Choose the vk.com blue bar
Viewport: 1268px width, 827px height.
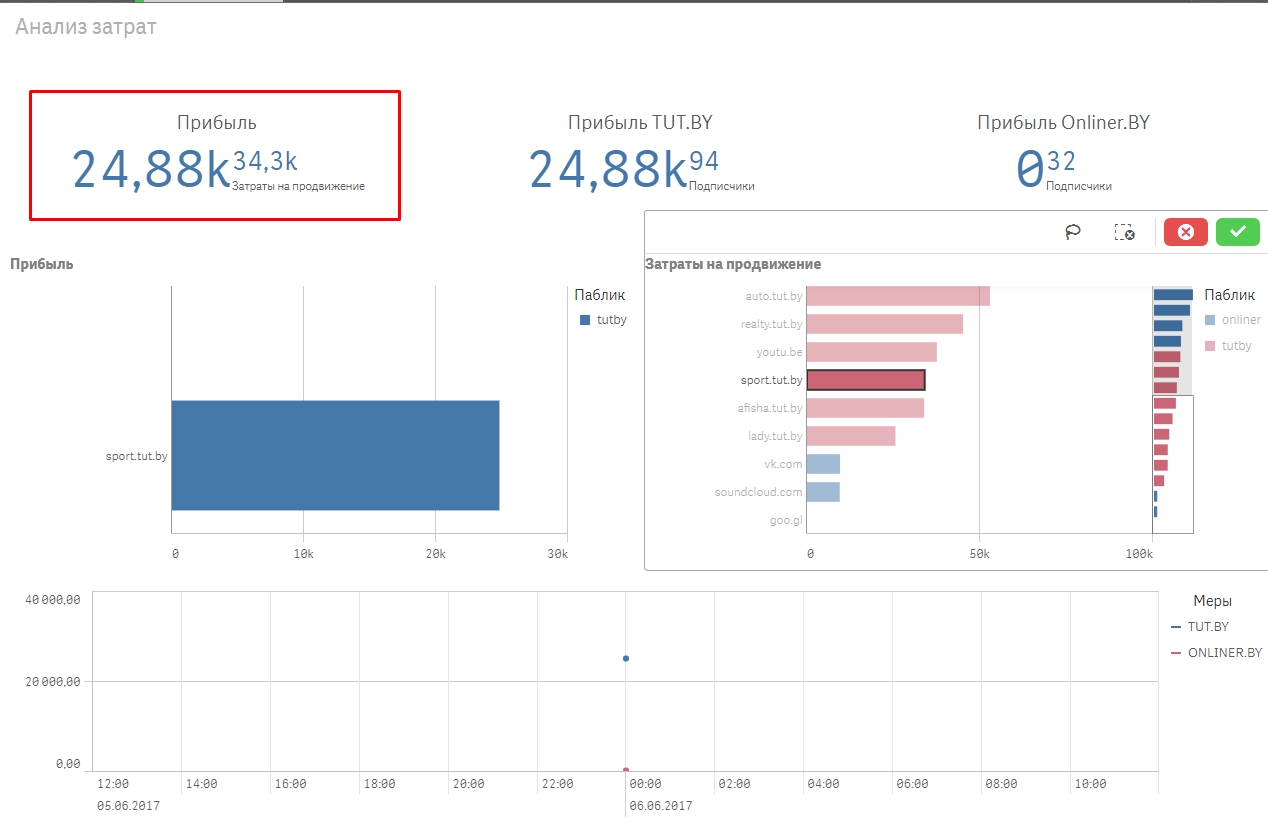coord(823,464)
